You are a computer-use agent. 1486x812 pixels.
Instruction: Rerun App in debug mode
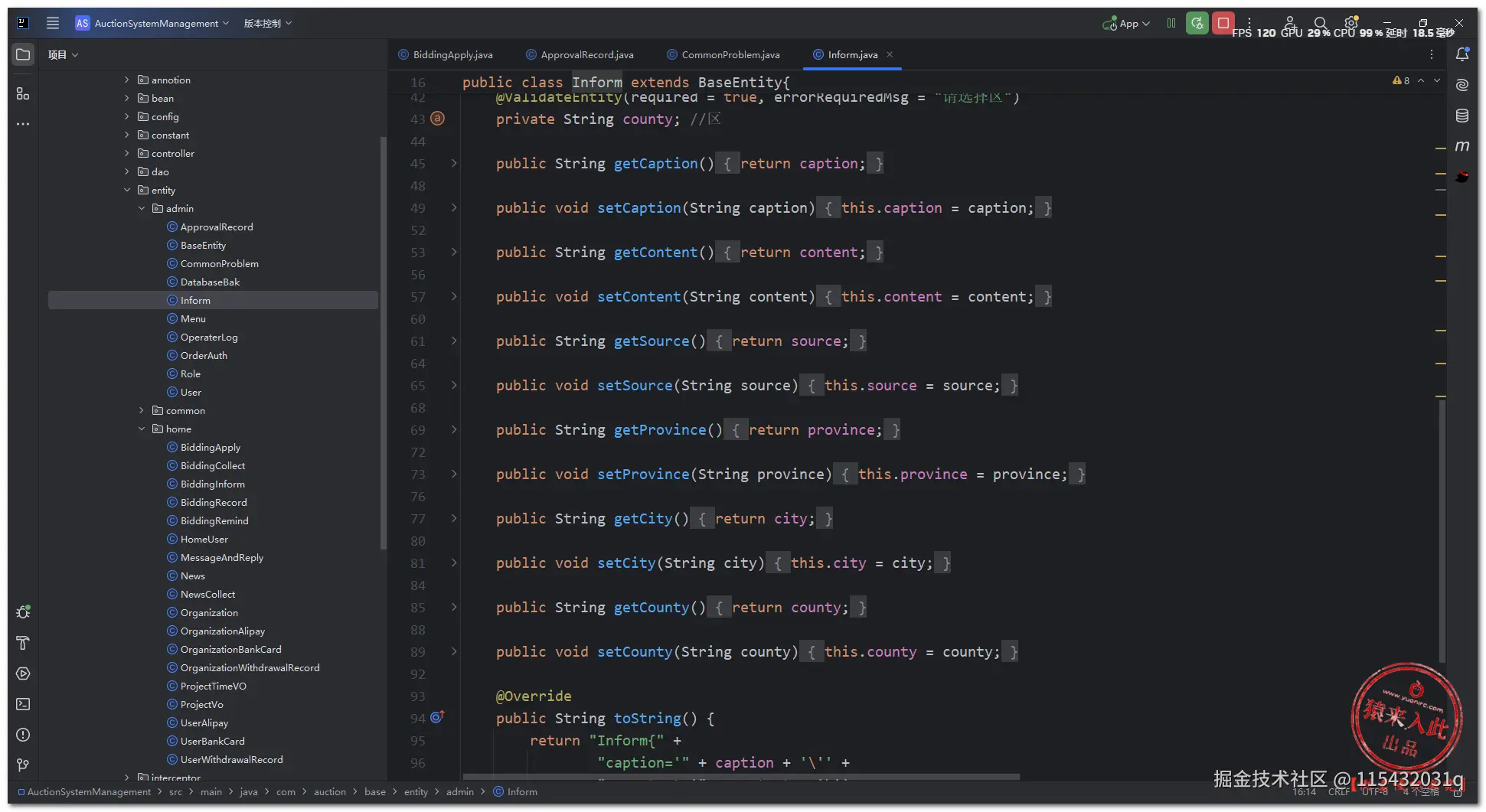coord(1197,23)
